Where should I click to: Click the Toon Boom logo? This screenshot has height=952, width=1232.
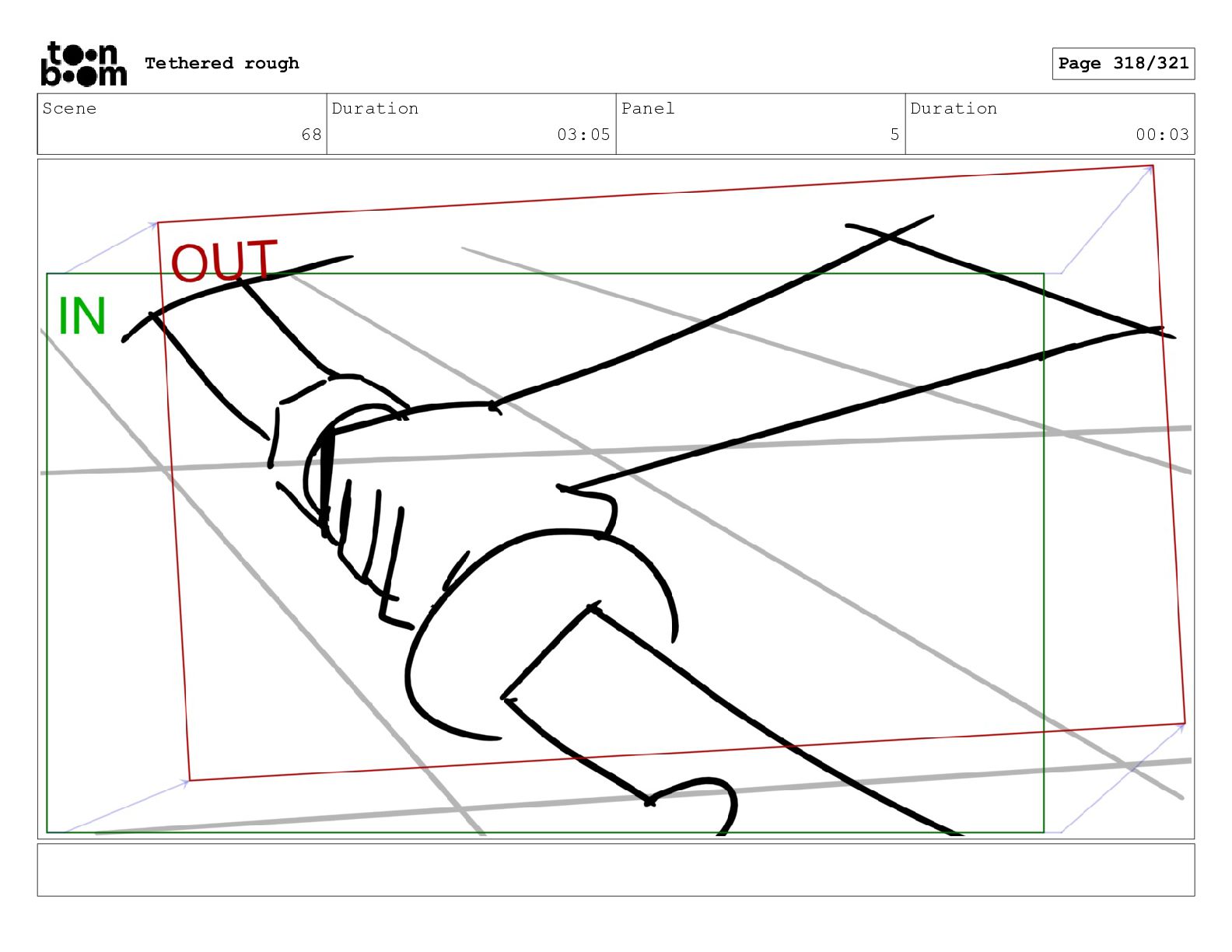click(x=83, y=64)
